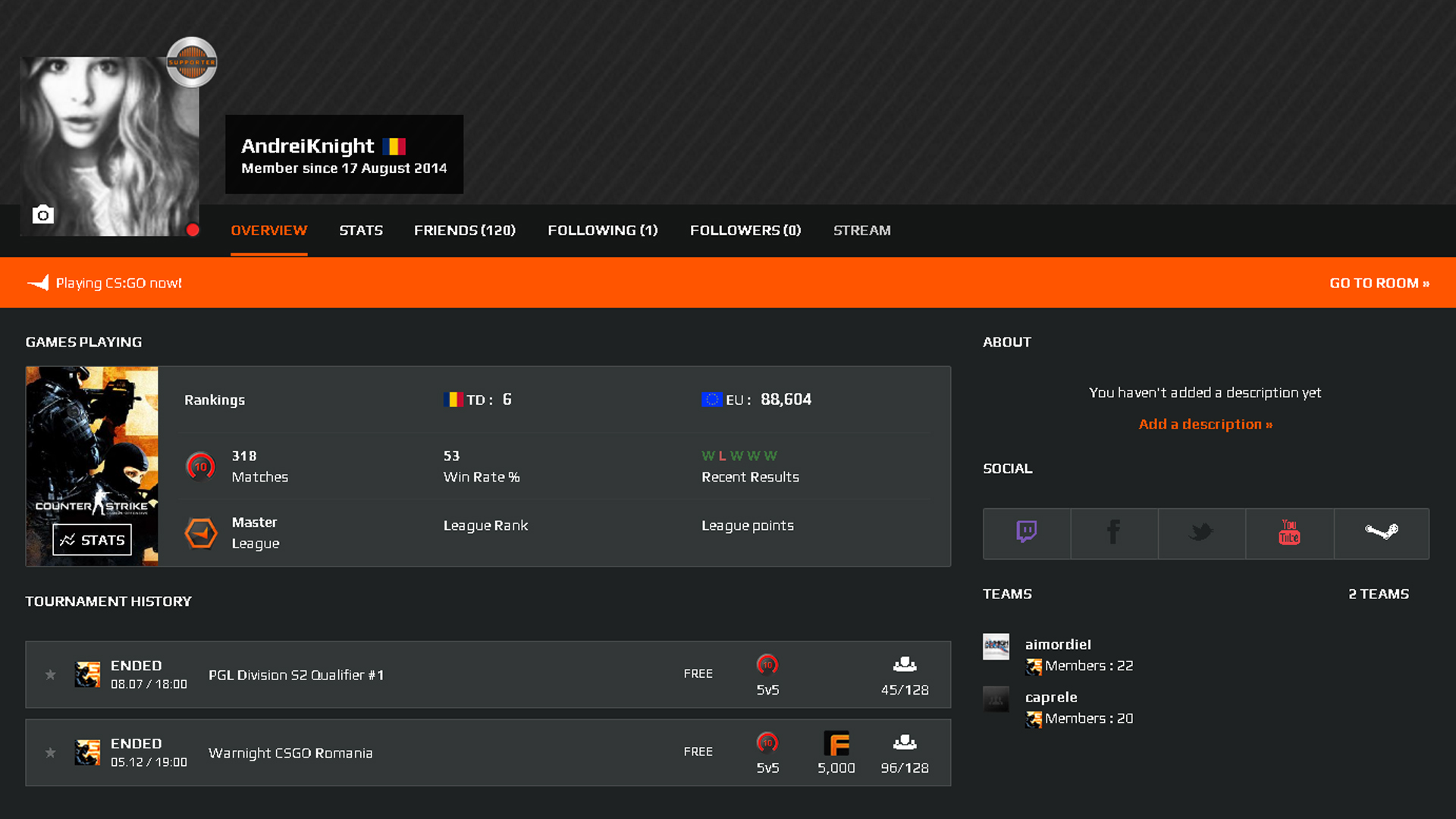Star the Warnight CSGO Romania tournament
The image size is (1456, 819).
(50, 752)
